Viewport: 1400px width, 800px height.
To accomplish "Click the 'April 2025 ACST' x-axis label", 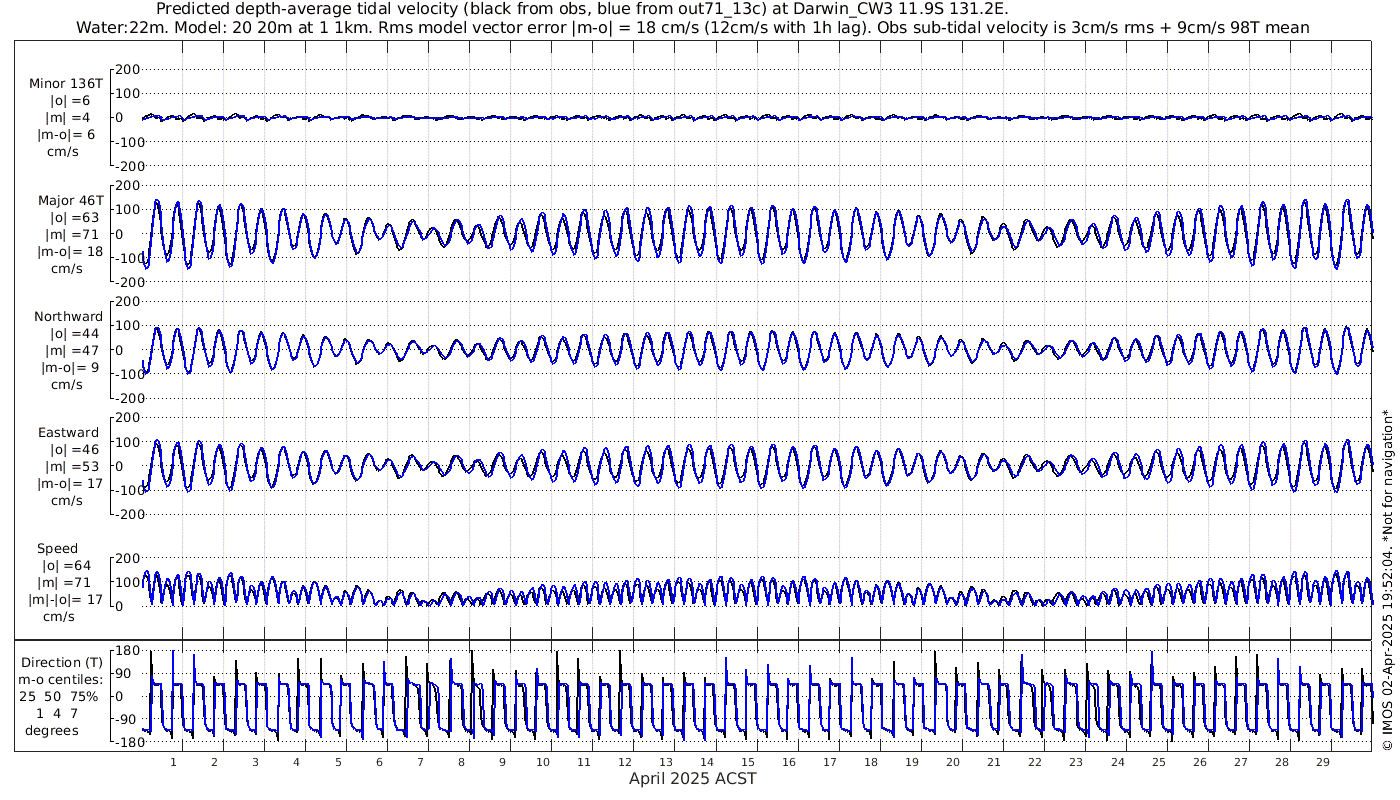I will coord(692,779).
